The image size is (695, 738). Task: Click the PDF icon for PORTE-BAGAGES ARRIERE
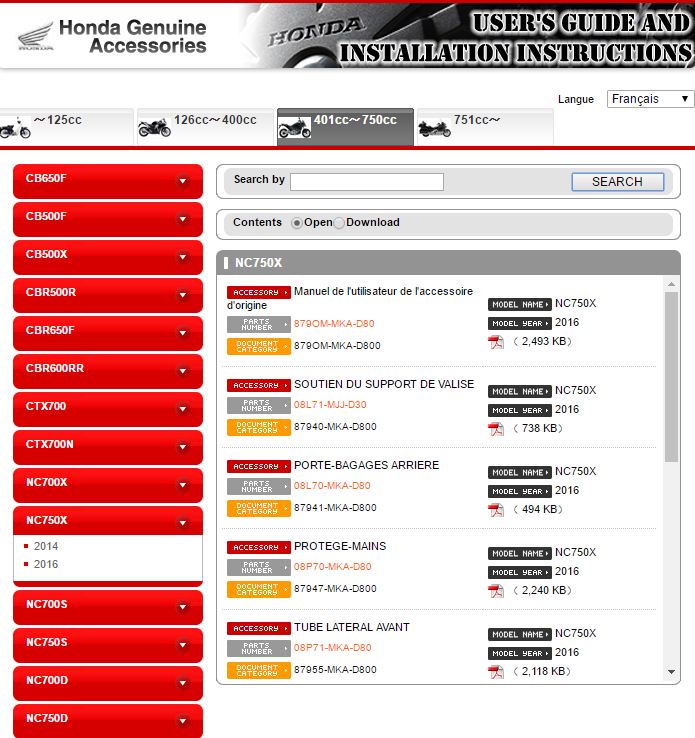point(495,510)
